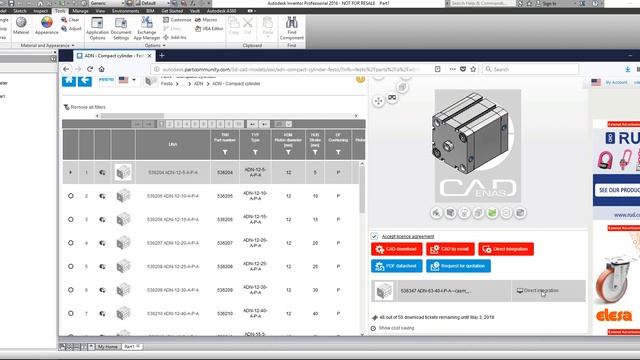Open the language flag dropdown
Viewport: 640px width, 360px height.
click(x=127, y=80)
